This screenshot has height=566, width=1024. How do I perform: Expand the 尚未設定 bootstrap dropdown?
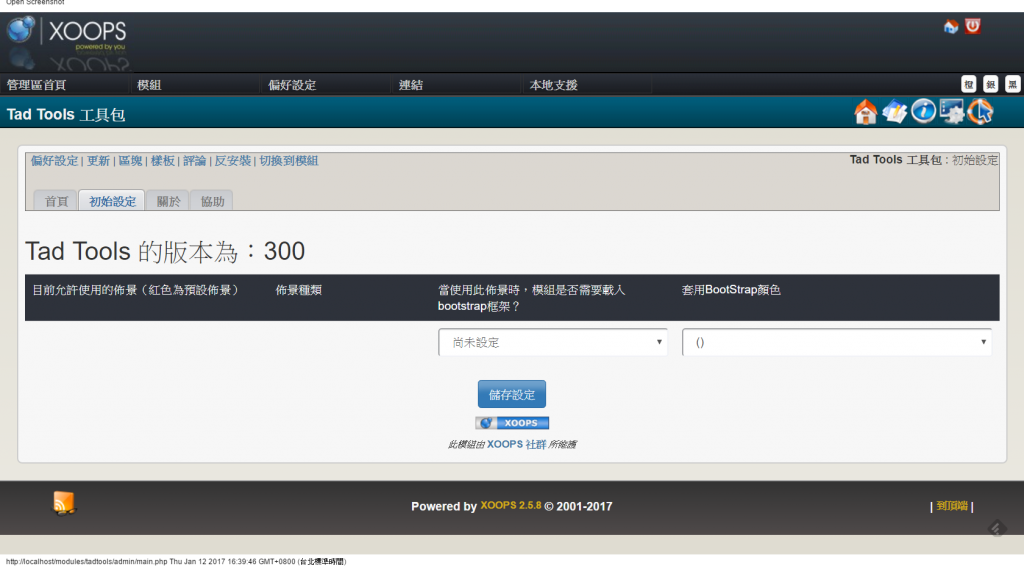pos(553,342)
